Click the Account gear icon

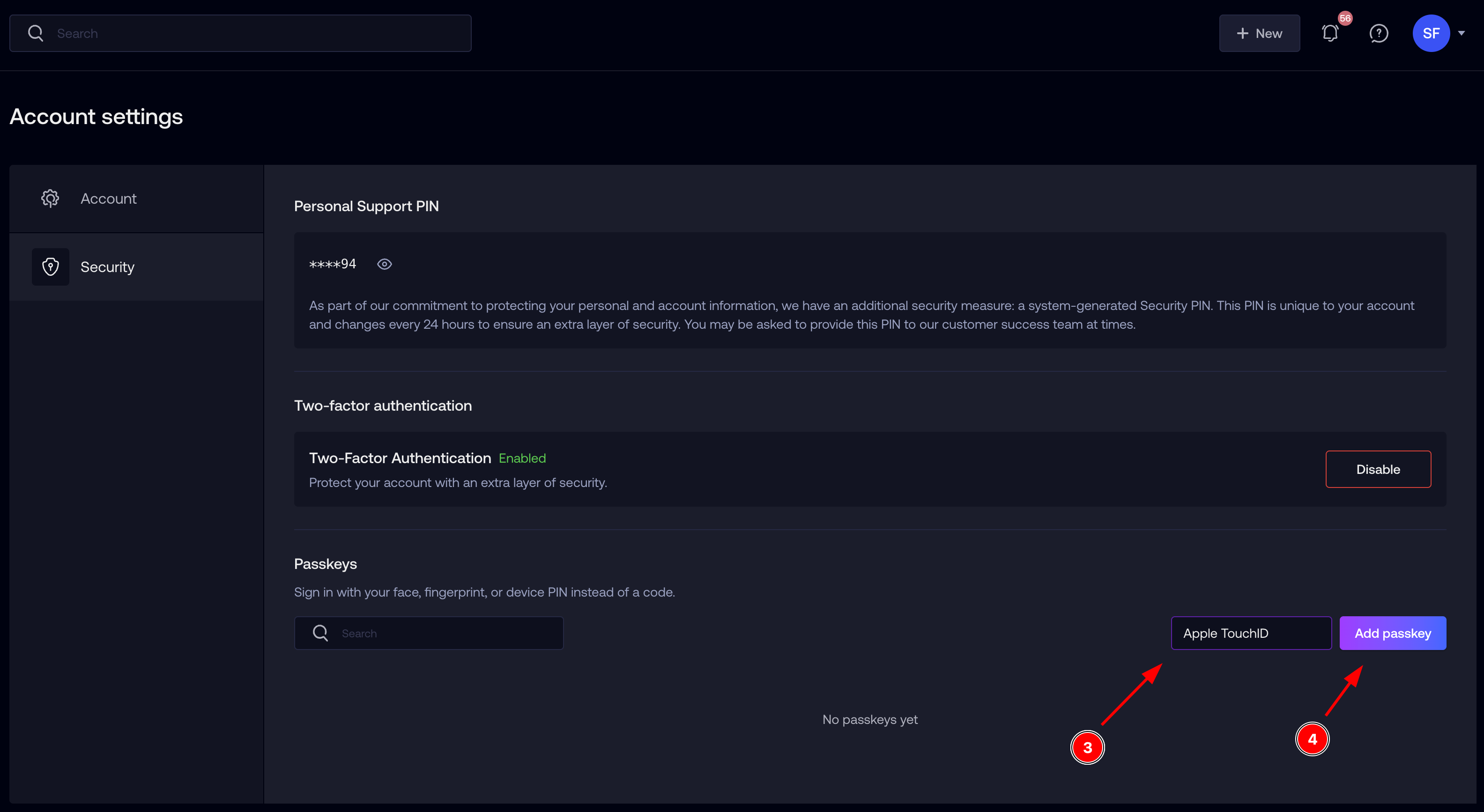[50, 198]
